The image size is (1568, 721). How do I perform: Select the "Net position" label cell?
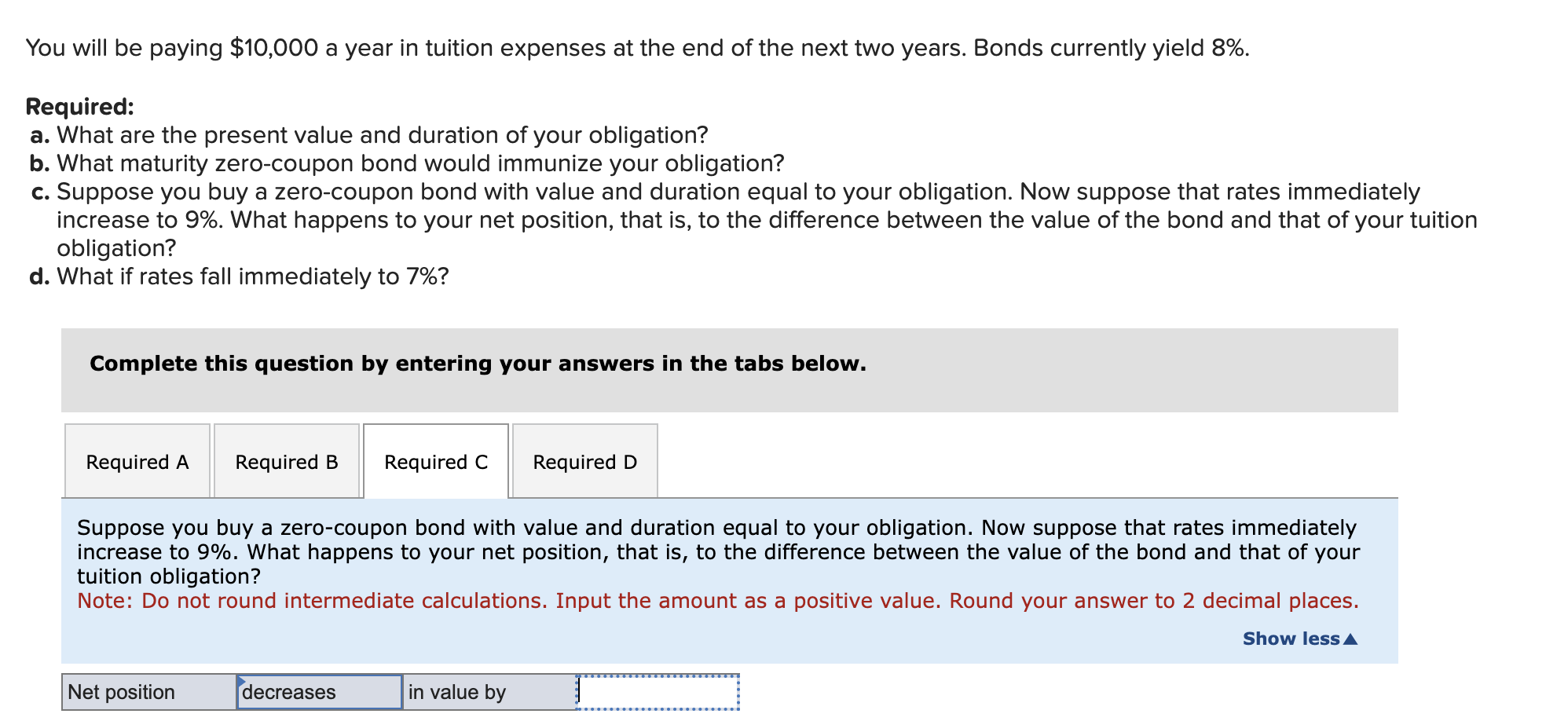point(148,692)
